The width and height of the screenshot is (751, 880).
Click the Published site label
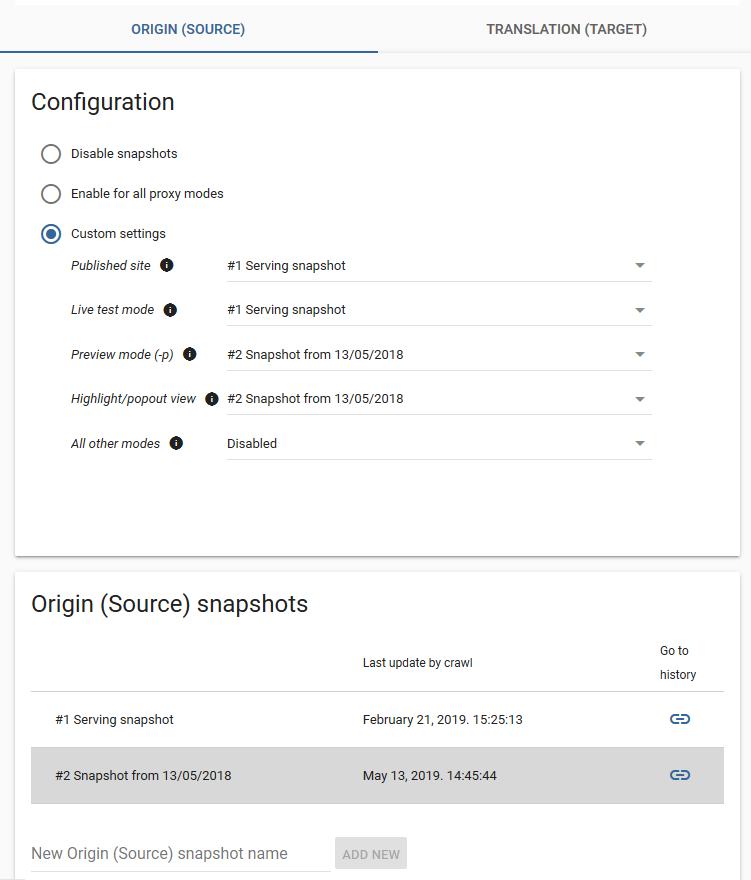point(111,265)
